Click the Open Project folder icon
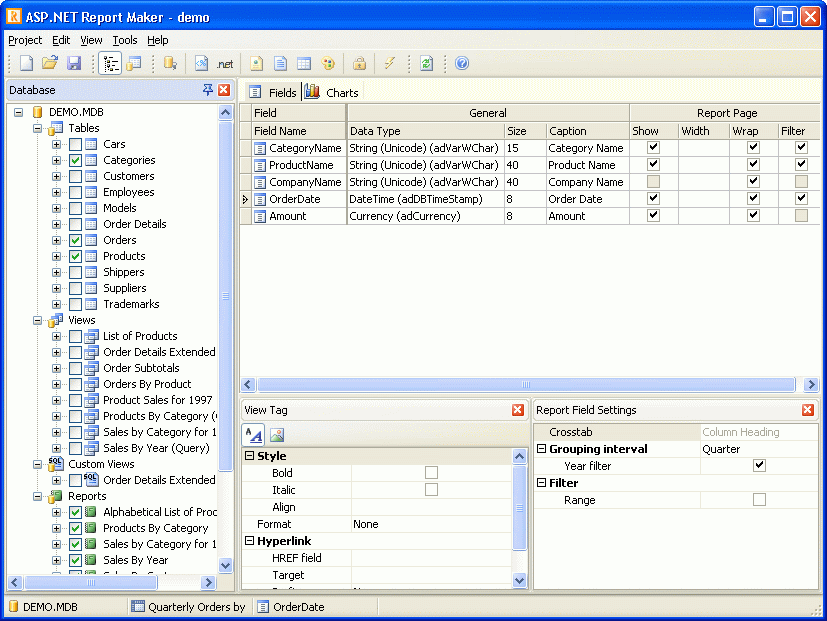 click(x=50, y=63)
